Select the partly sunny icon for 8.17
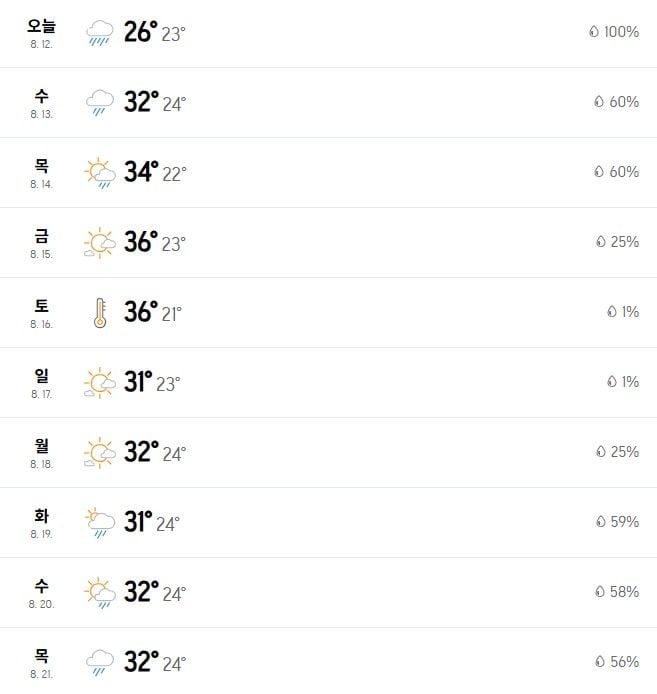The height and width of the screenshot is (694, 657). (x=100, y=382)
